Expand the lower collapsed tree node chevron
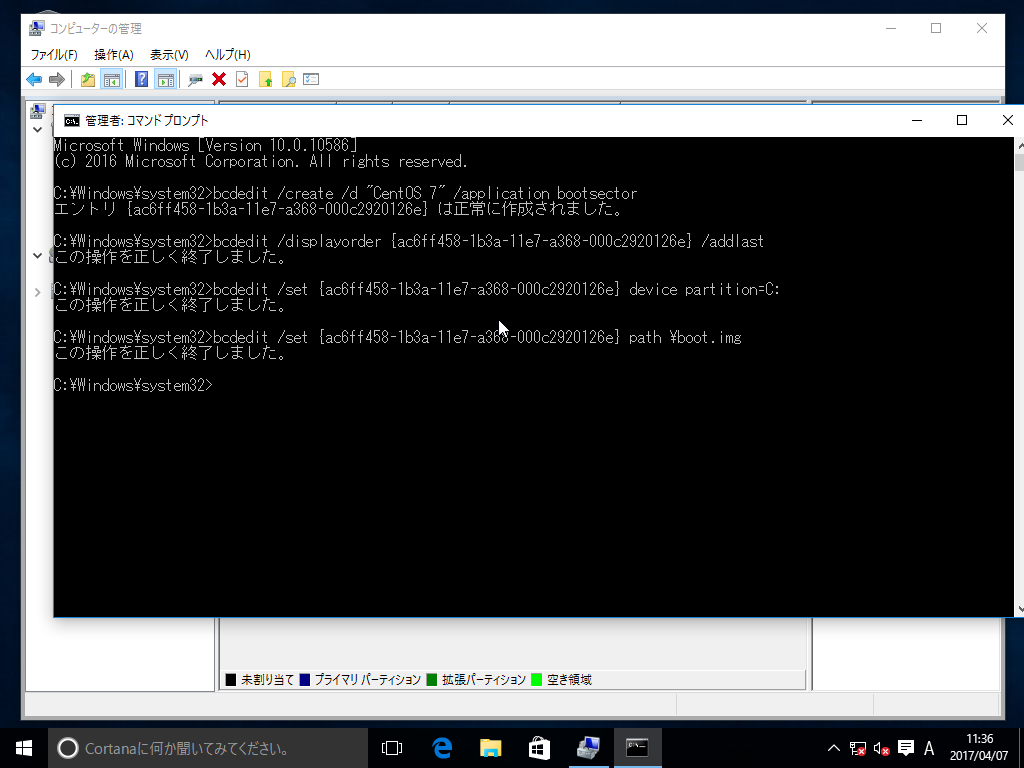This screenshot has width=1024, height=768. click(37, 292)
